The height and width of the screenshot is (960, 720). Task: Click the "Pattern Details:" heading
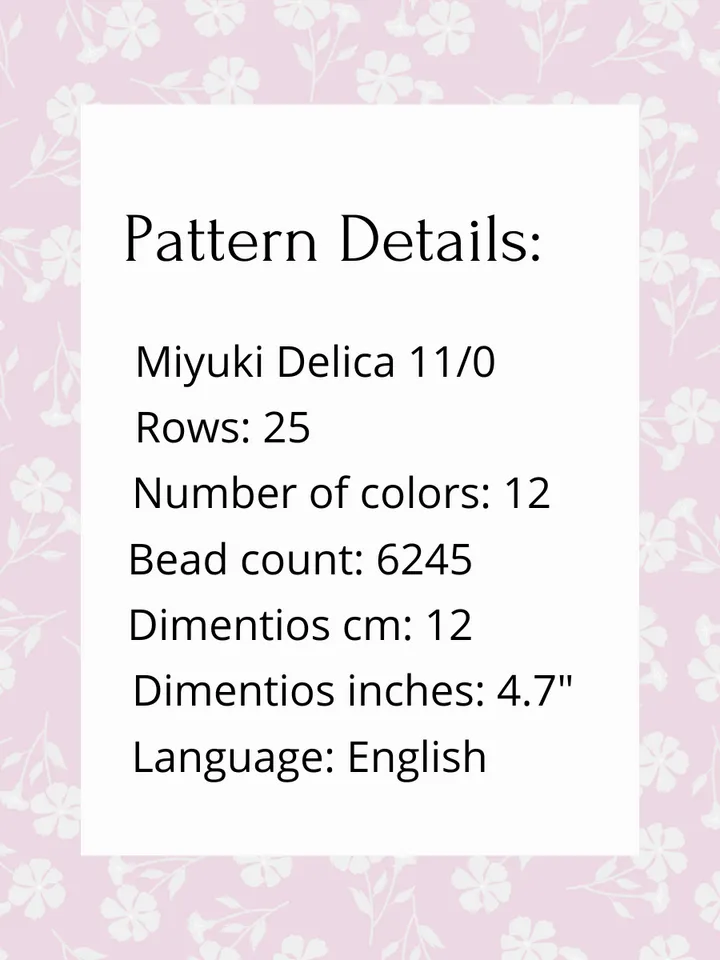(x=333, y=238)
